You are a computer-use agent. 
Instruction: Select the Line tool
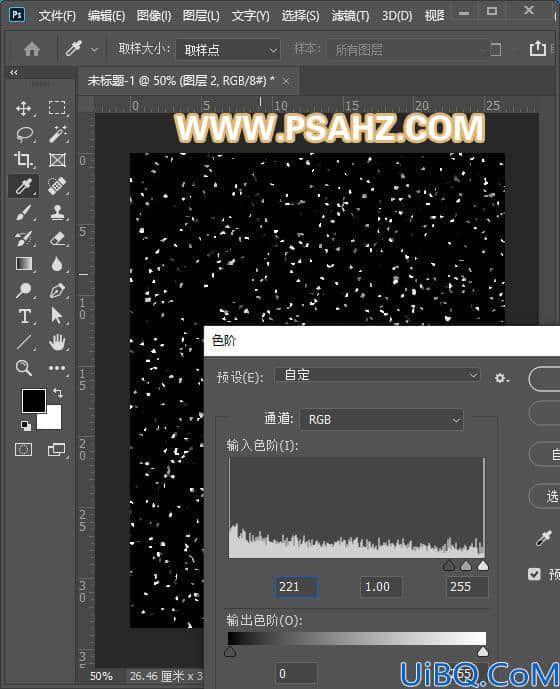(x=23, y=342)
